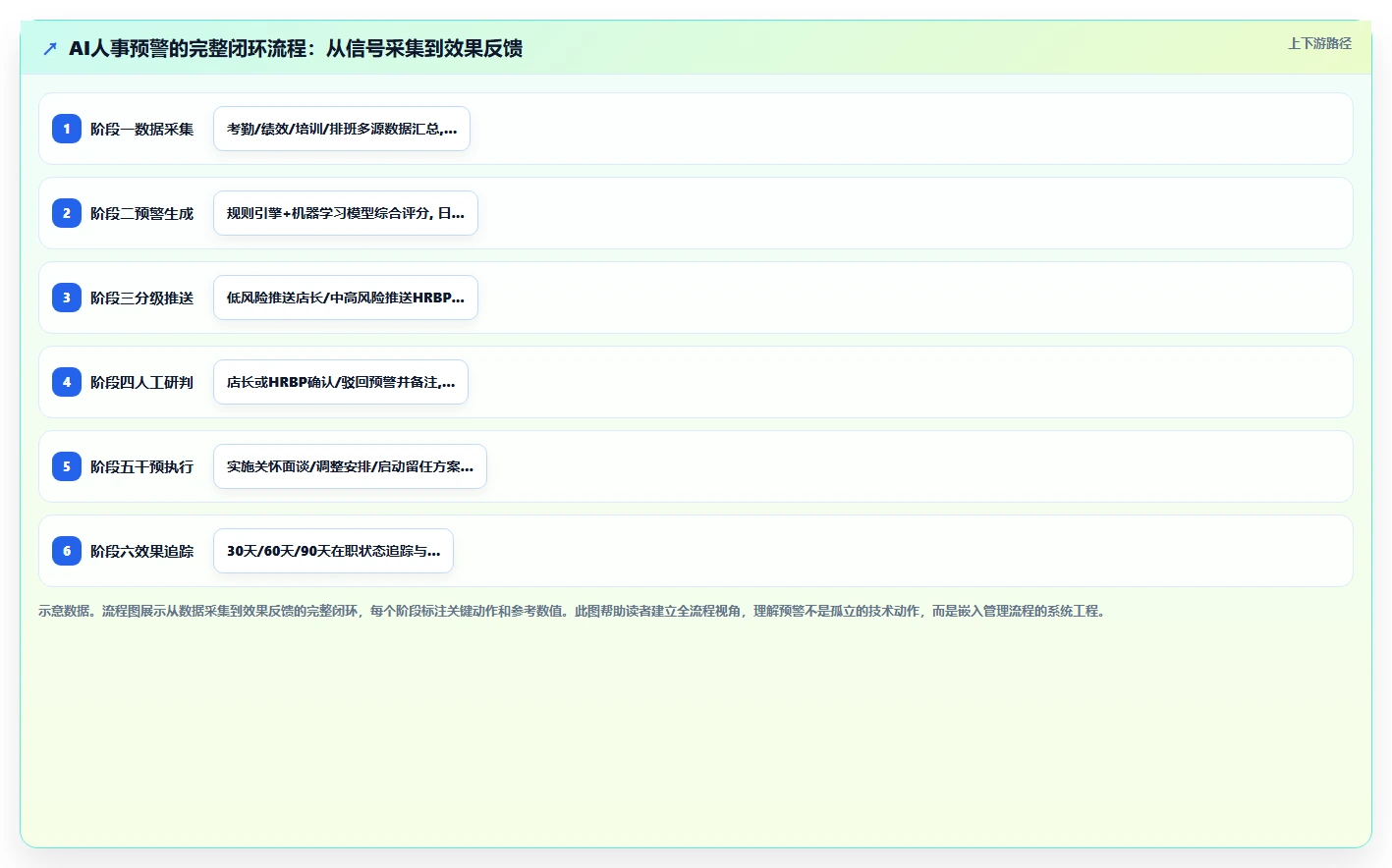Open the 考勤/绩效/培训 data source chip
The width and height of the screenshot is (1392, 868).
[x=342, y=129]
